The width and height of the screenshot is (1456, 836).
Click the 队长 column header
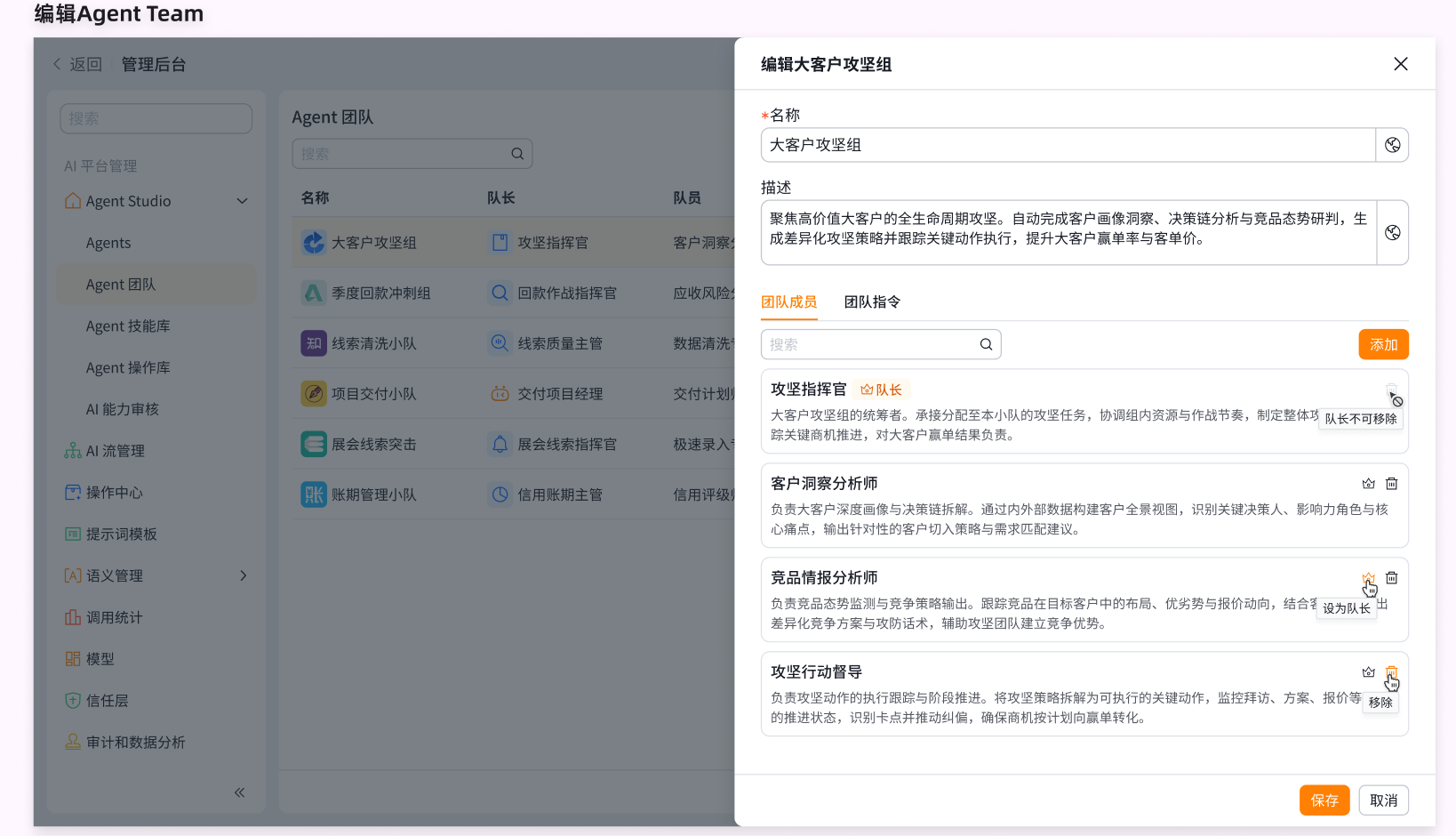pos(501,197)
